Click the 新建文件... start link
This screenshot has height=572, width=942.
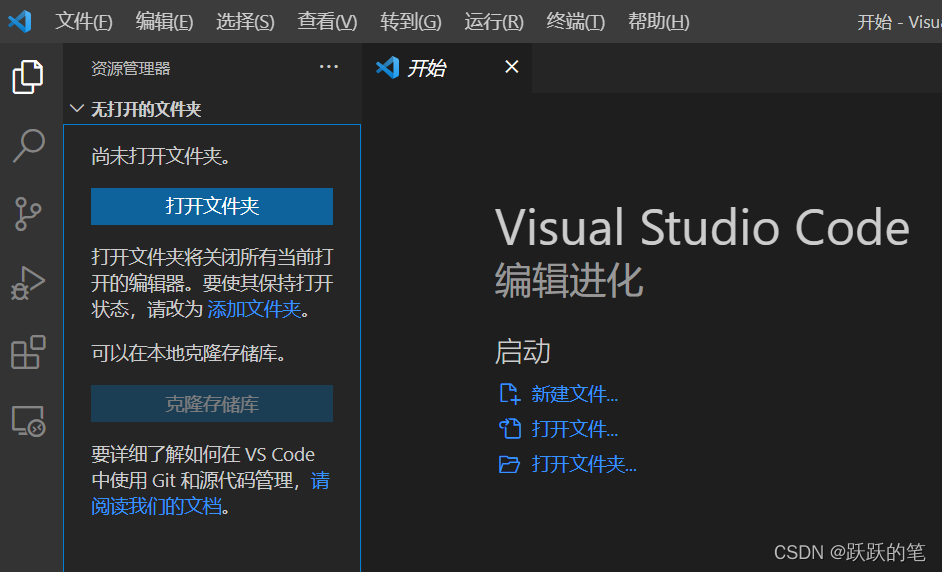click(x=574, y=394)
